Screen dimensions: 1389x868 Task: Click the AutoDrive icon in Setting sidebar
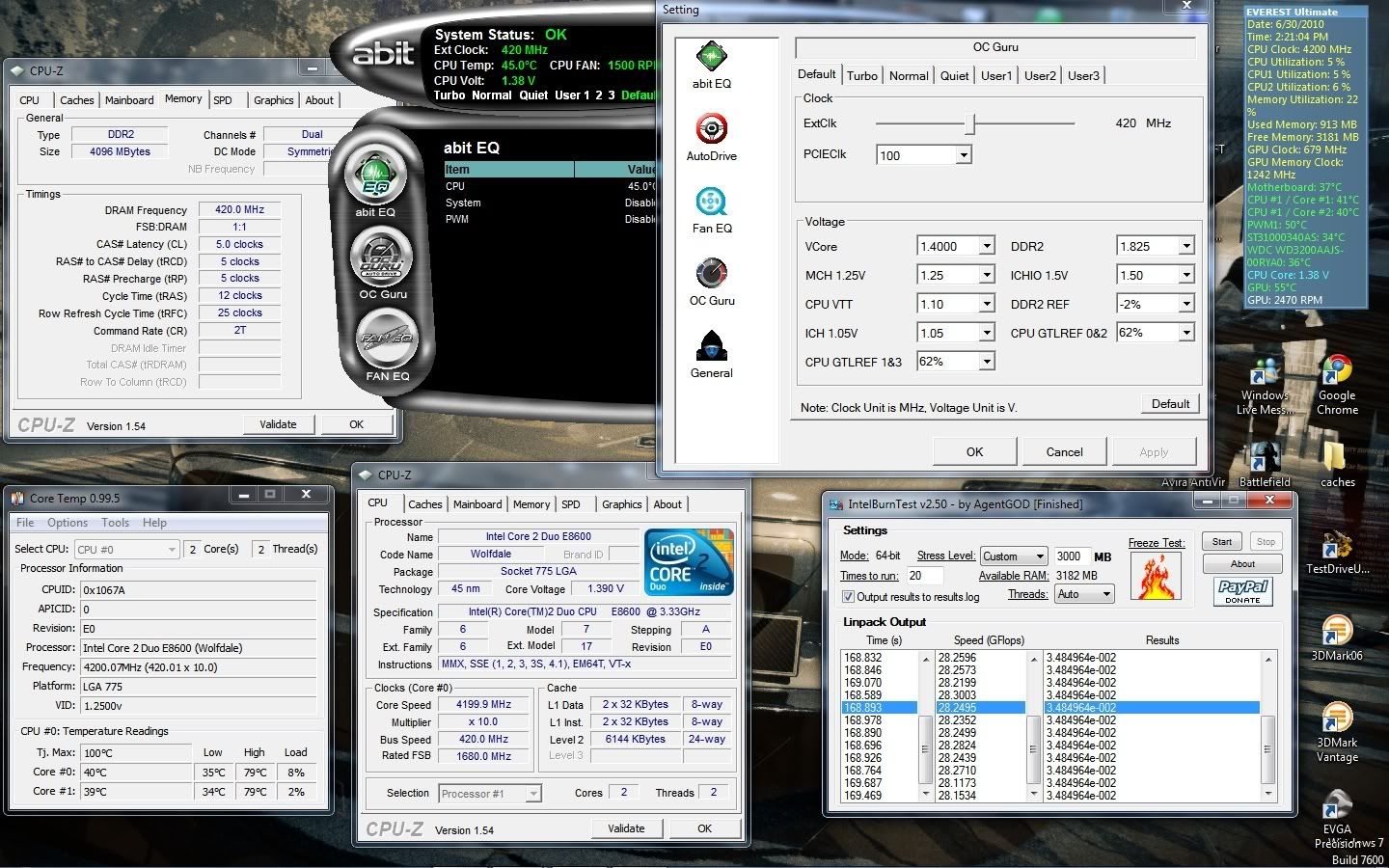pos(711,129)
